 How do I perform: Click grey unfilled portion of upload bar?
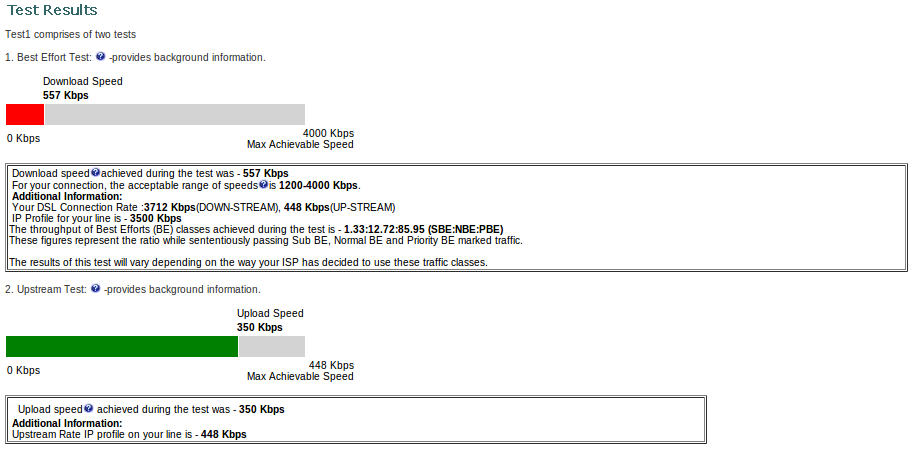coord(271,346)
